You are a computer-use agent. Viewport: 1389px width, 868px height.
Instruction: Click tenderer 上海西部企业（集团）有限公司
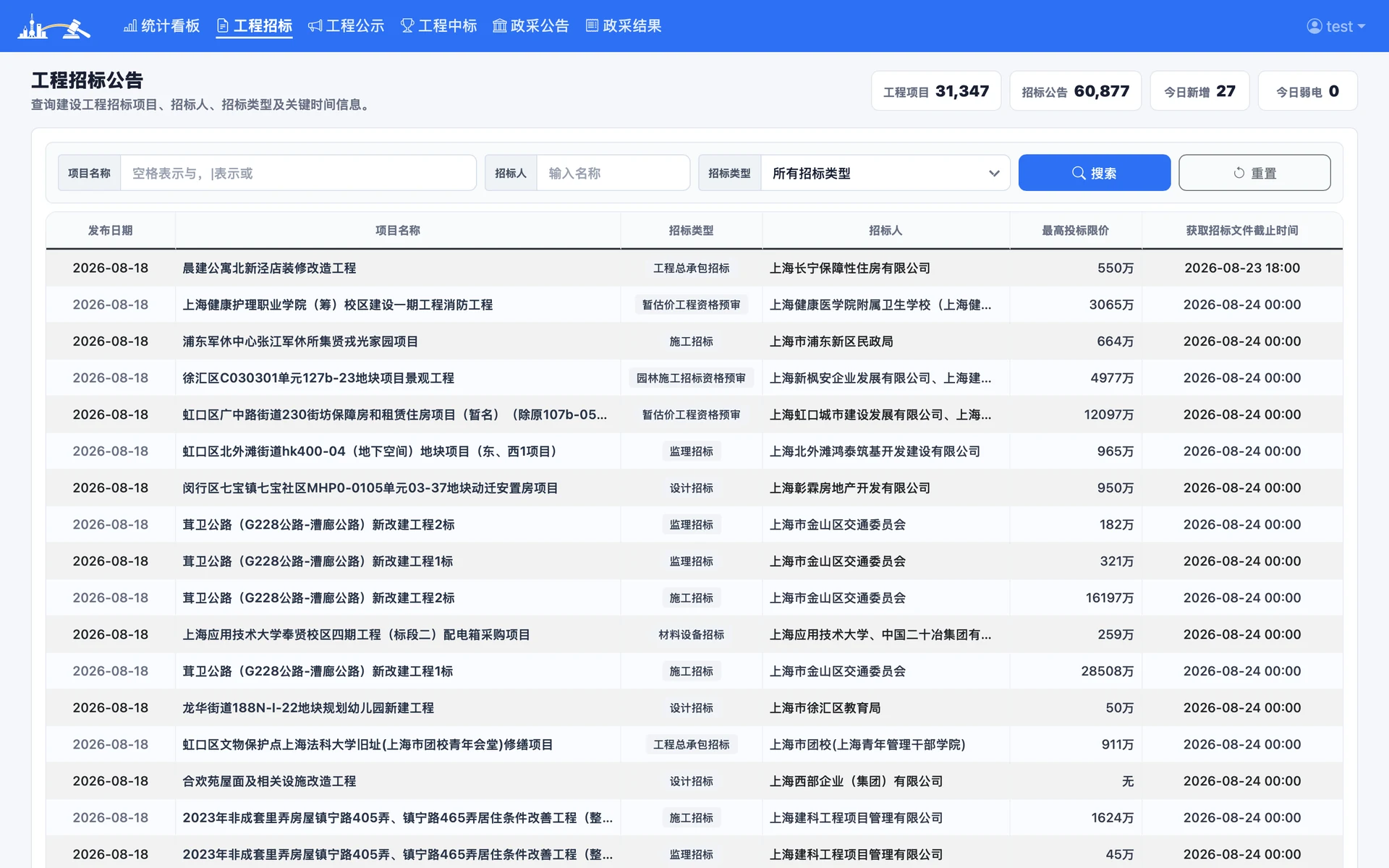click(x=856, y=781)
